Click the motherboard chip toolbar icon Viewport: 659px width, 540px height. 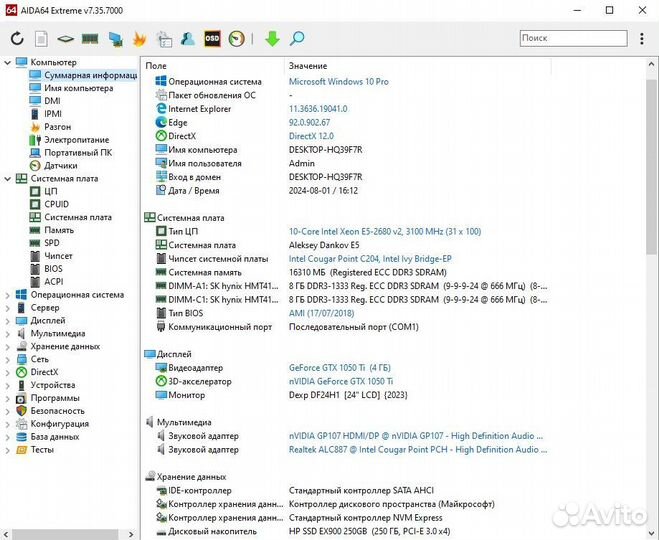click(66, 39)
